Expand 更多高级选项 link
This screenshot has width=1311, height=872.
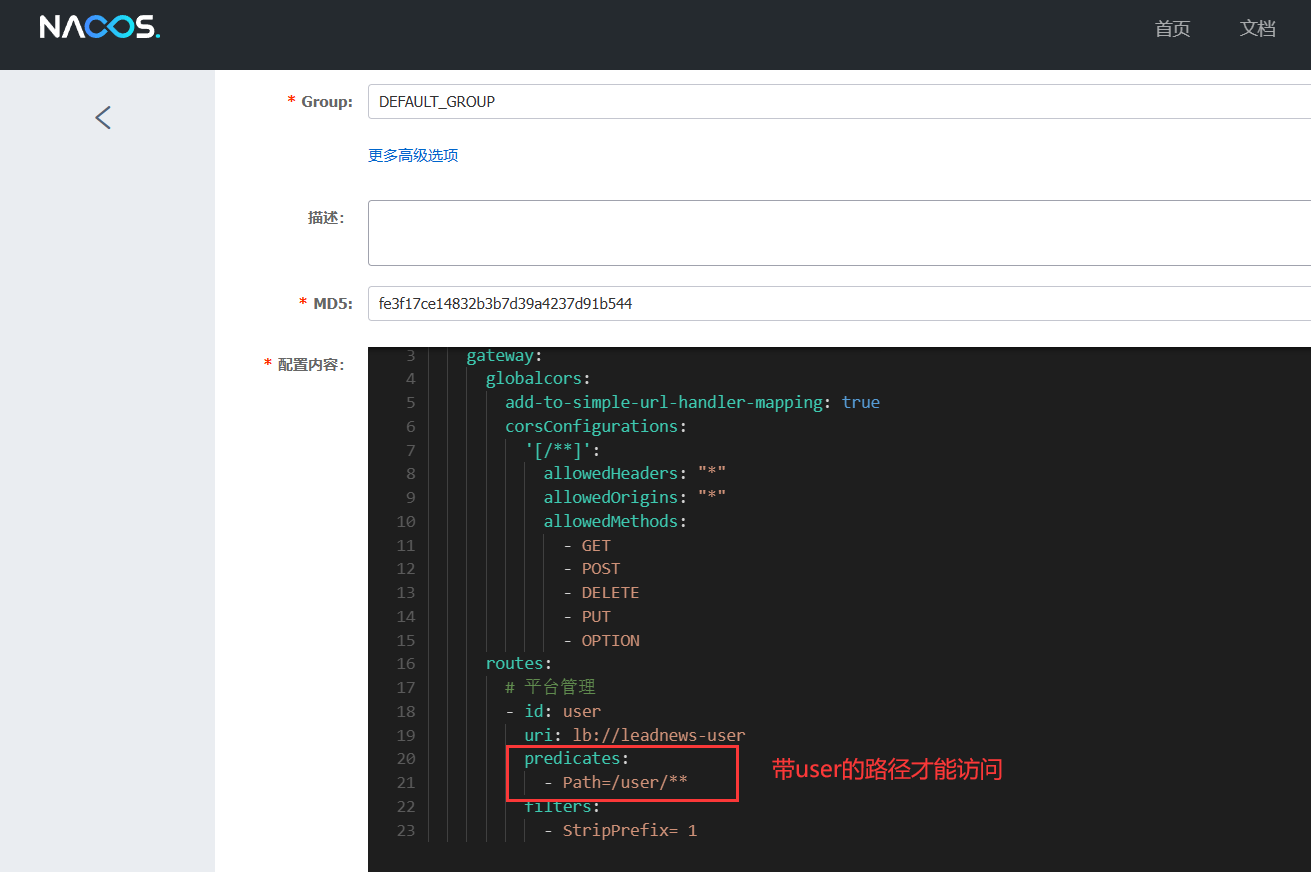[413, 156]
